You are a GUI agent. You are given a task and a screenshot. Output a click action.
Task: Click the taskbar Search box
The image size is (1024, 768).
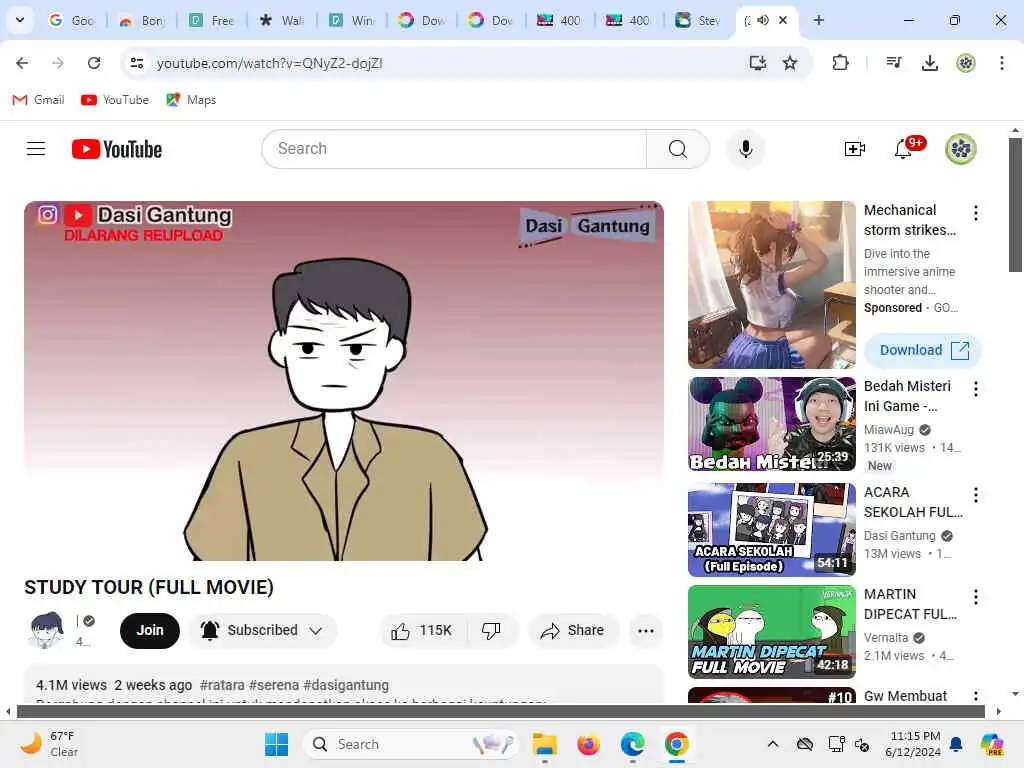point(411,744)
